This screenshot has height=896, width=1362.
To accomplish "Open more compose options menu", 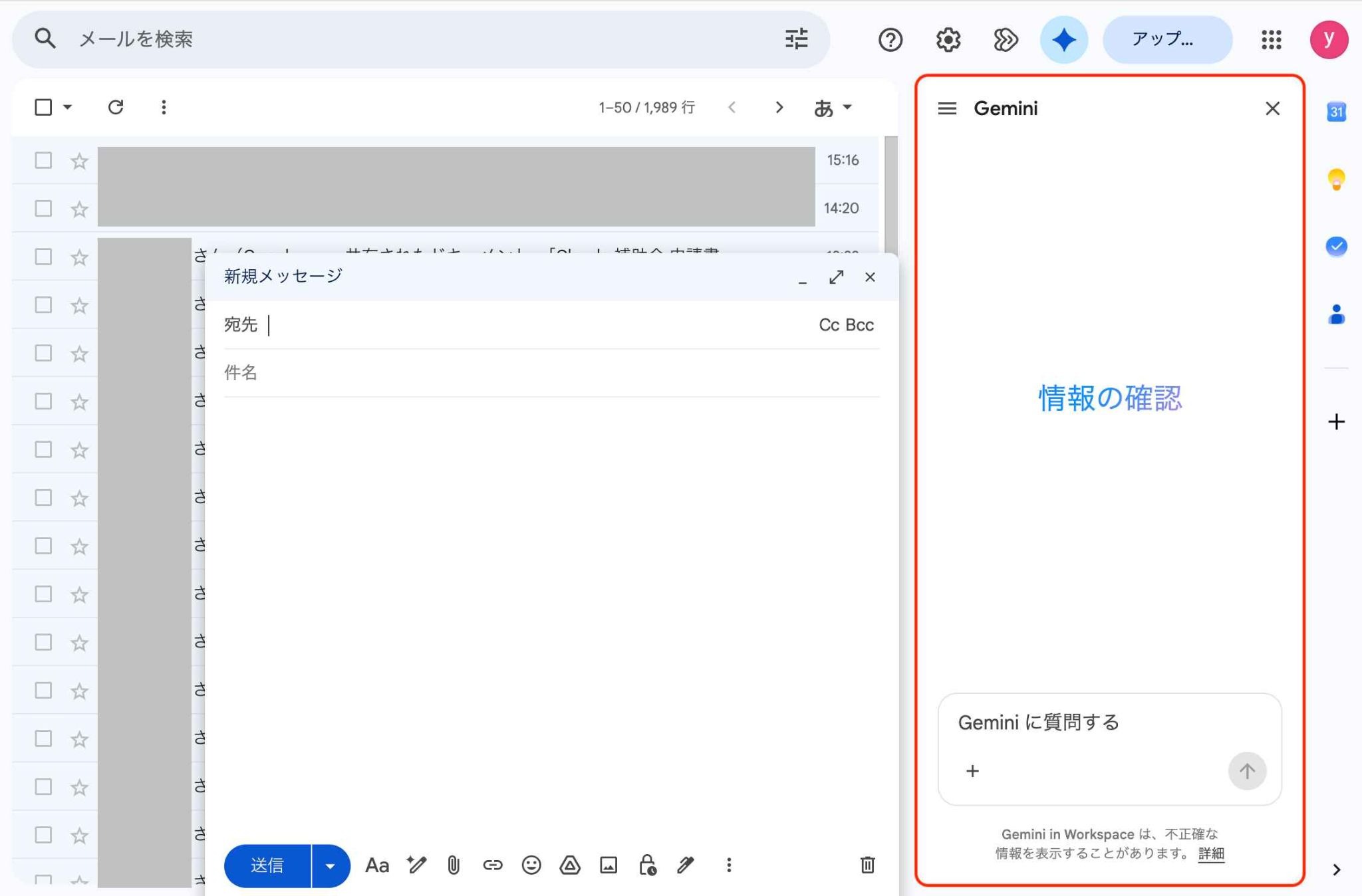I will pos(729,865).
